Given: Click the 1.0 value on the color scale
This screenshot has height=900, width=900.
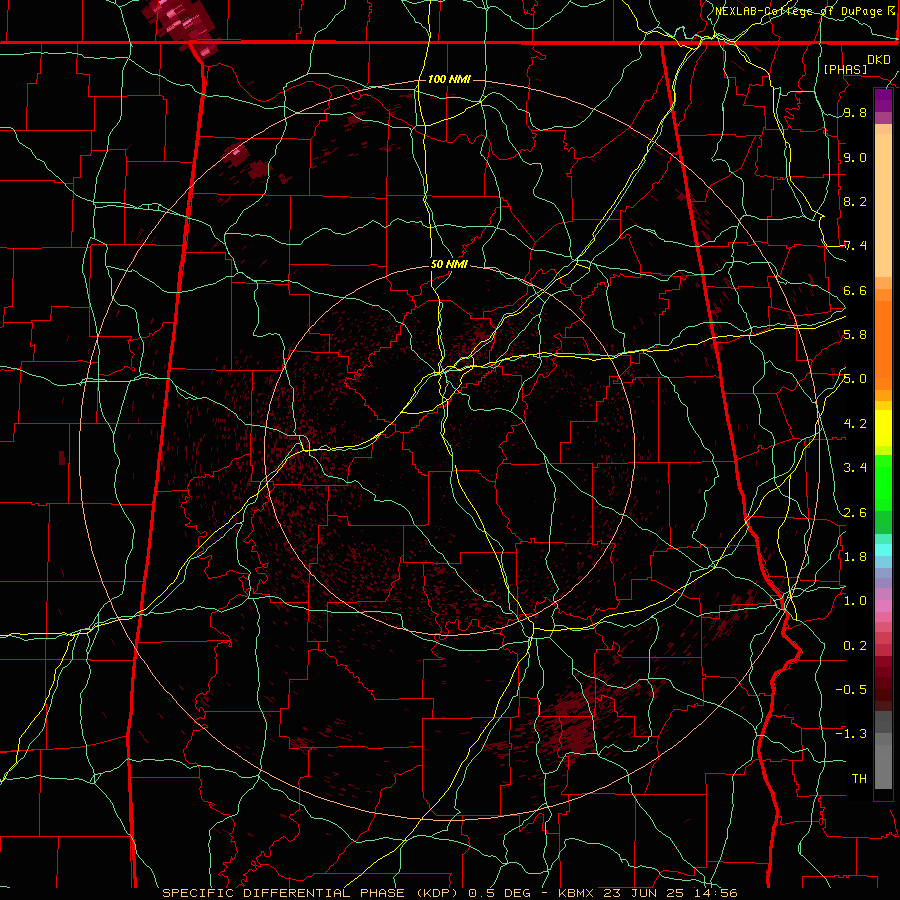Looking at the screenshot, I should click(x=855, y=601).
